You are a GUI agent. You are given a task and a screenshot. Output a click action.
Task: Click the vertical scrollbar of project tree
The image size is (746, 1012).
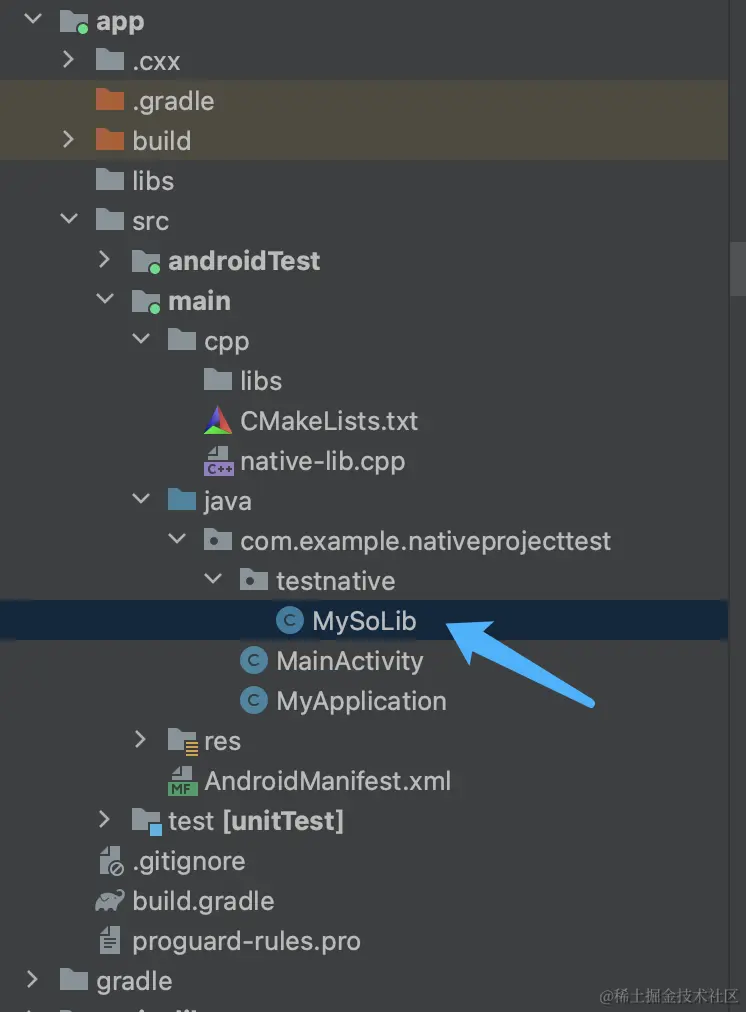coord(737,270)
